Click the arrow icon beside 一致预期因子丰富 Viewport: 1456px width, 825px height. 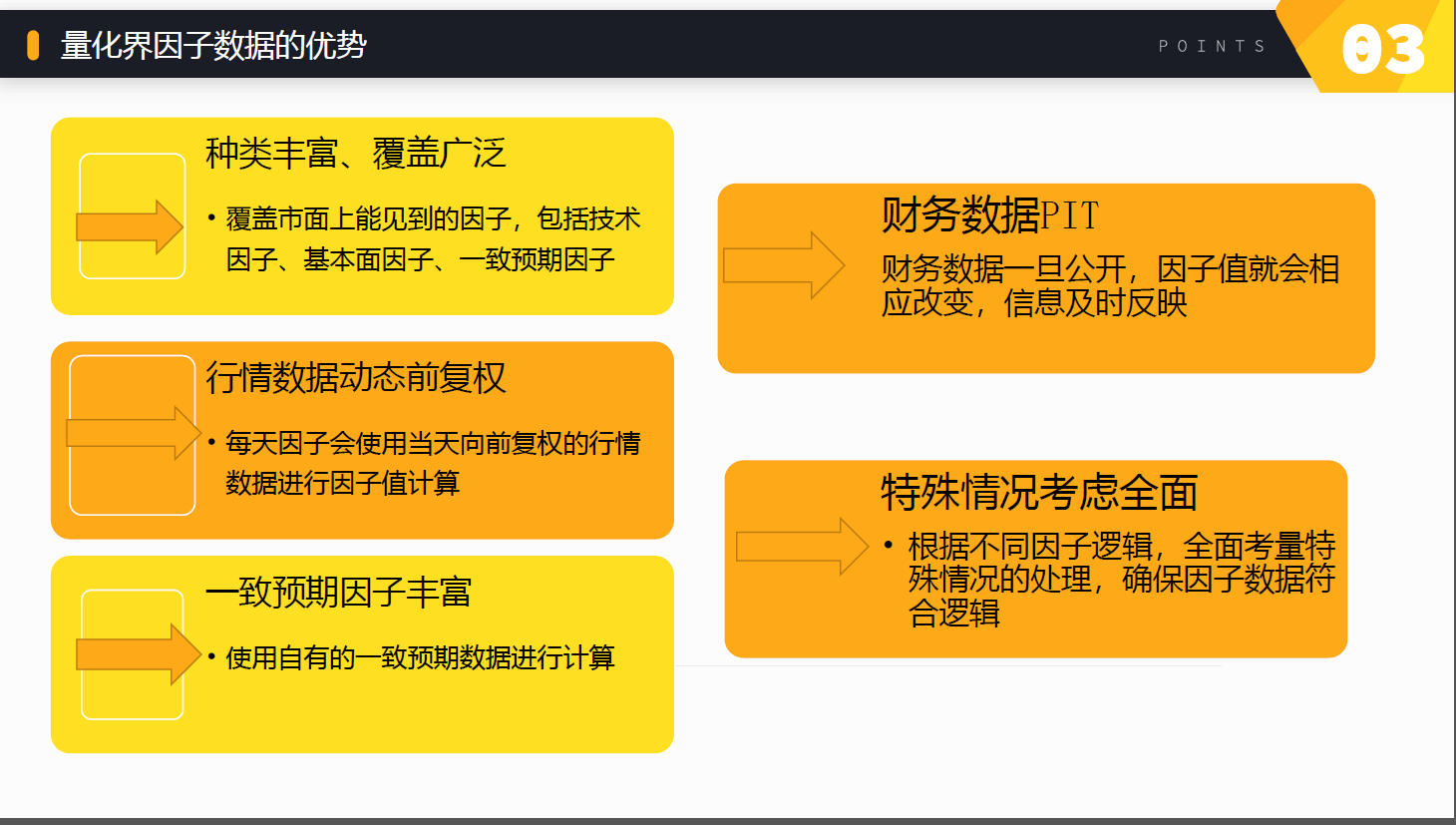click(x=139, y=654)
